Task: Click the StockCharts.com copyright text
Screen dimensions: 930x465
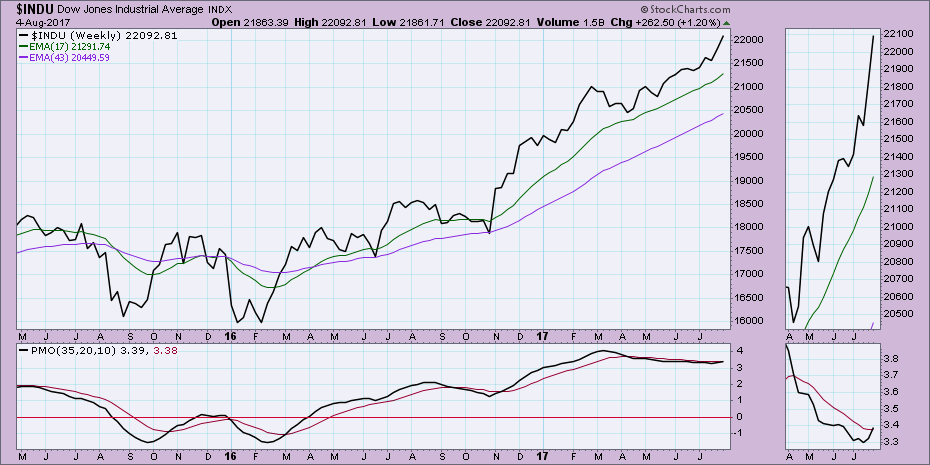Action: (x=685, y=9)
